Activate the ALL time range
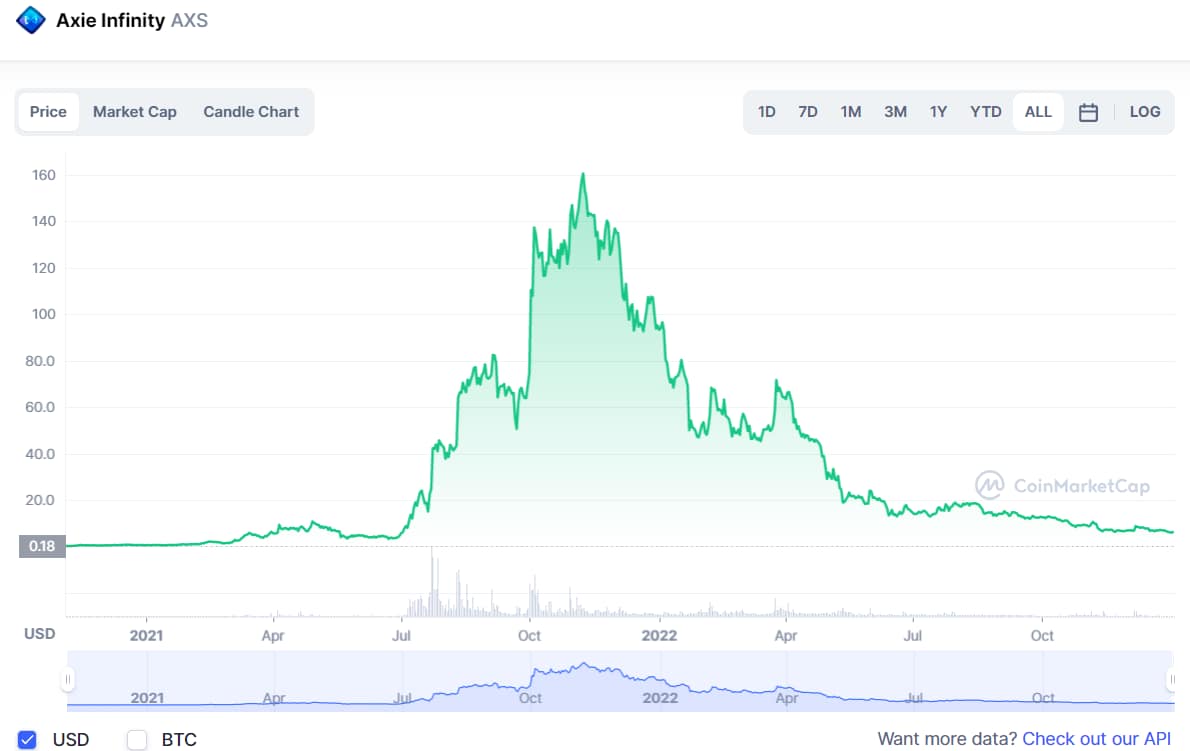 [x=1037, y=112]
